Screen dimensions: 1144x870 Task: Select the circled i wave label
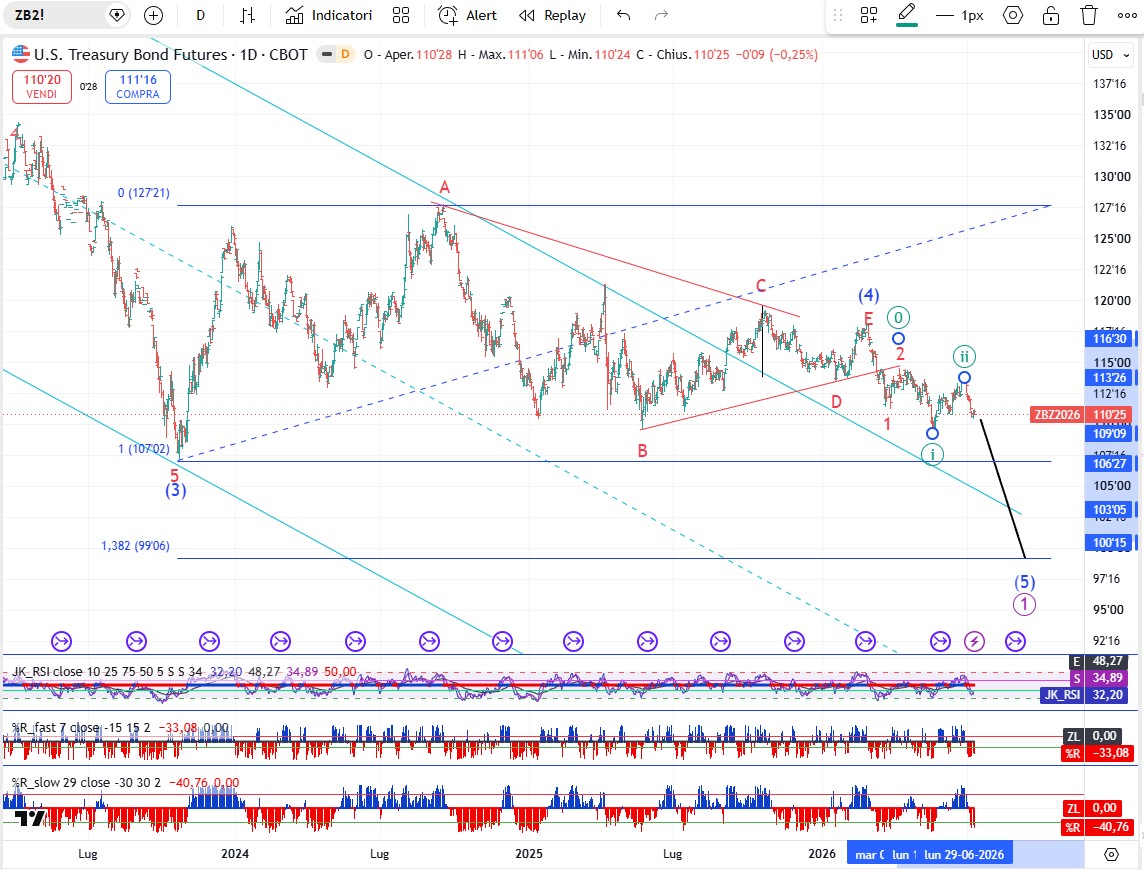[x=932, y=455]
